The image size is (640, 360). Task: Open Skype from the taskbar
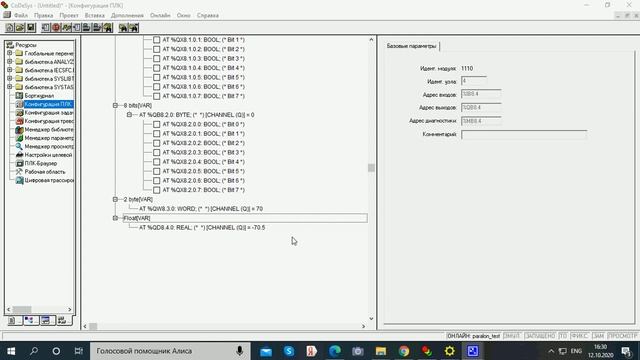tap(289, 351)
